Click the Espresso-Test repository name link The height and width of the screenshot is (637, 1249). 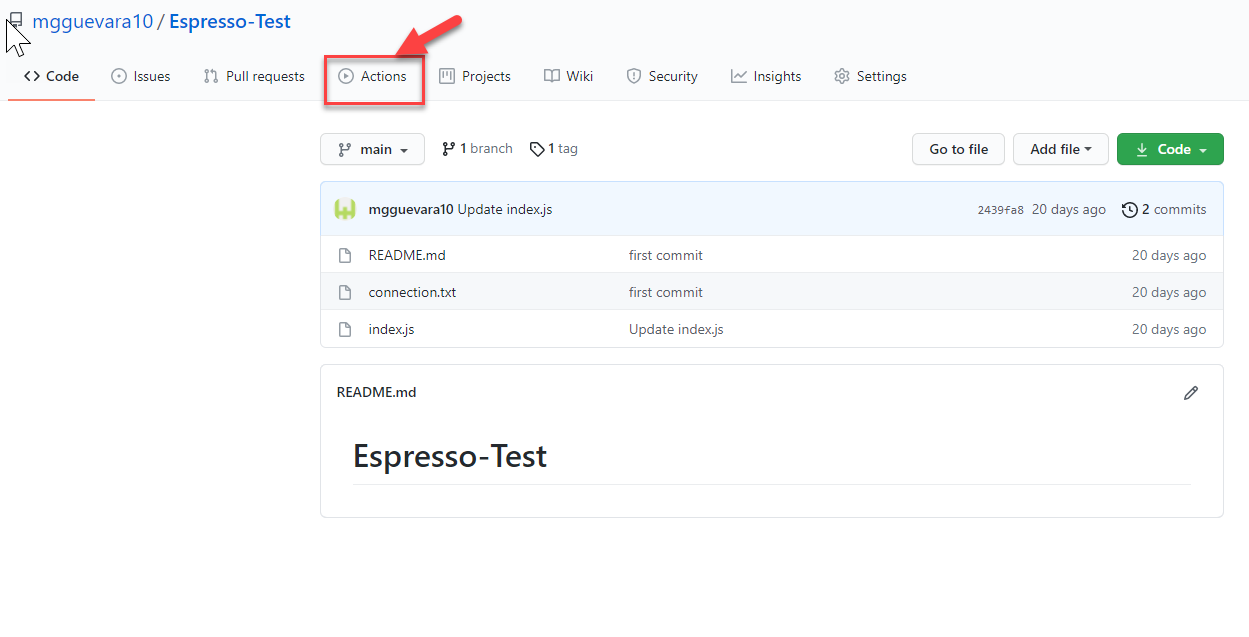click(x=230, y=21)
